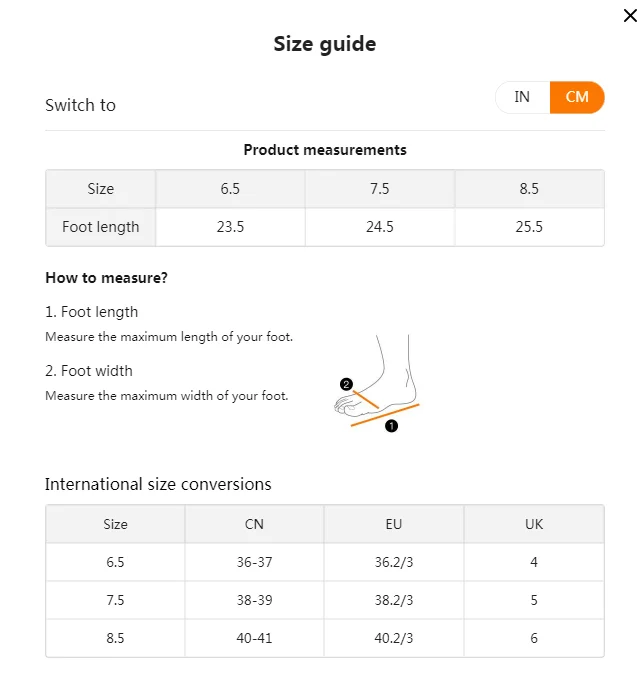The image size is (637, 698).
Task: Click the UK column header
Action: coord(534,524)
